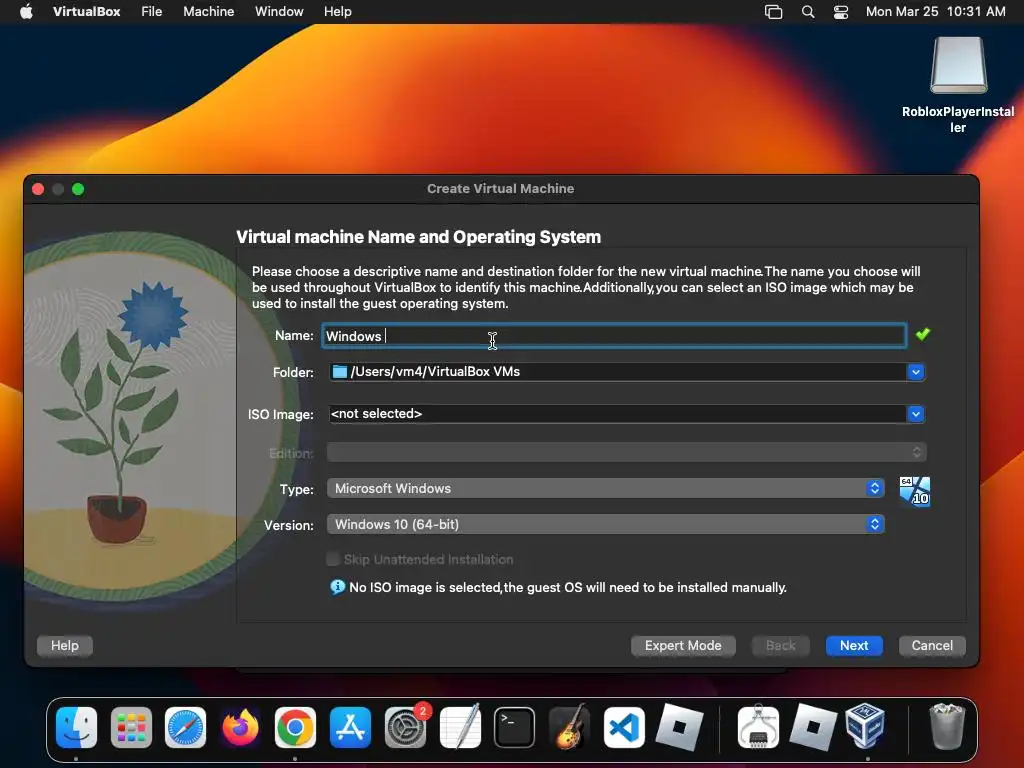This screenshot has width=1024, height=768.
Task: Open the Apple menu
Action: pos(26,12)
